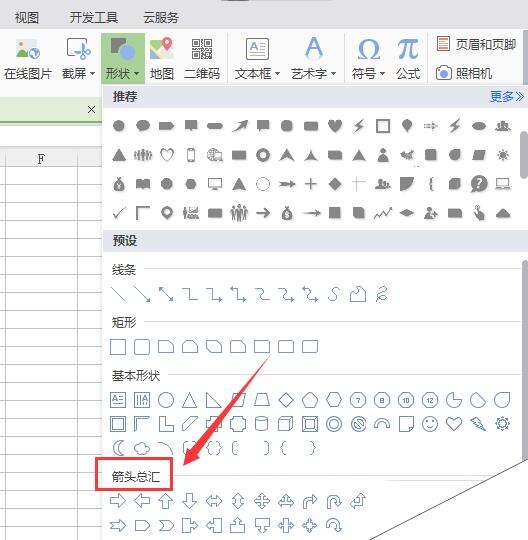Pick the left-right block arrow
The width and height of the screenshot is (528, 540).
pyautogui.click(x=214, y=501)
